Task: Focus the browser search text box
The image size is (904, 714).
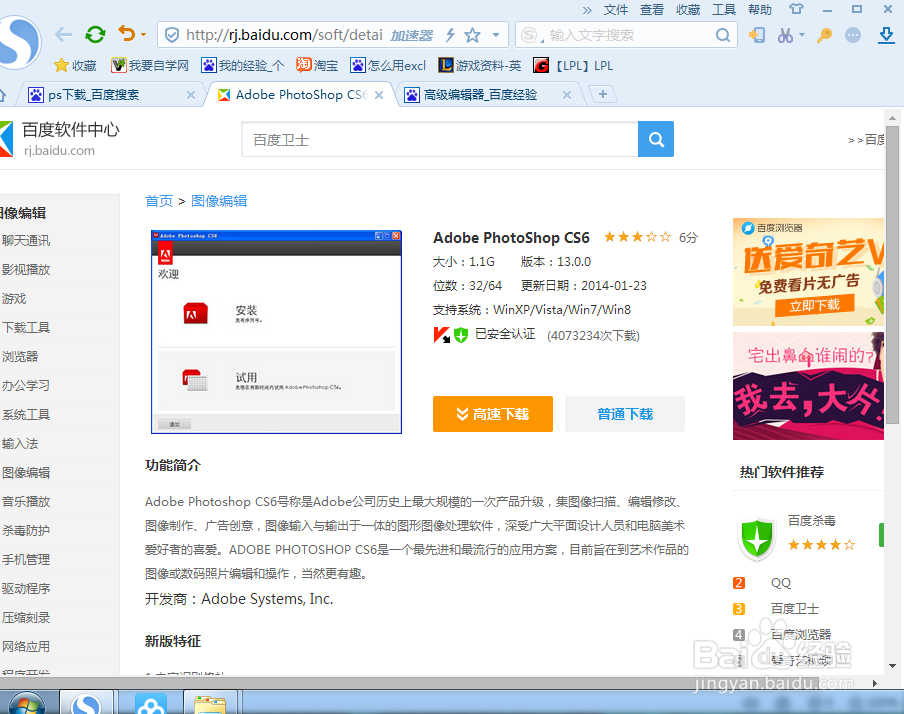Action: click(628, 35)
